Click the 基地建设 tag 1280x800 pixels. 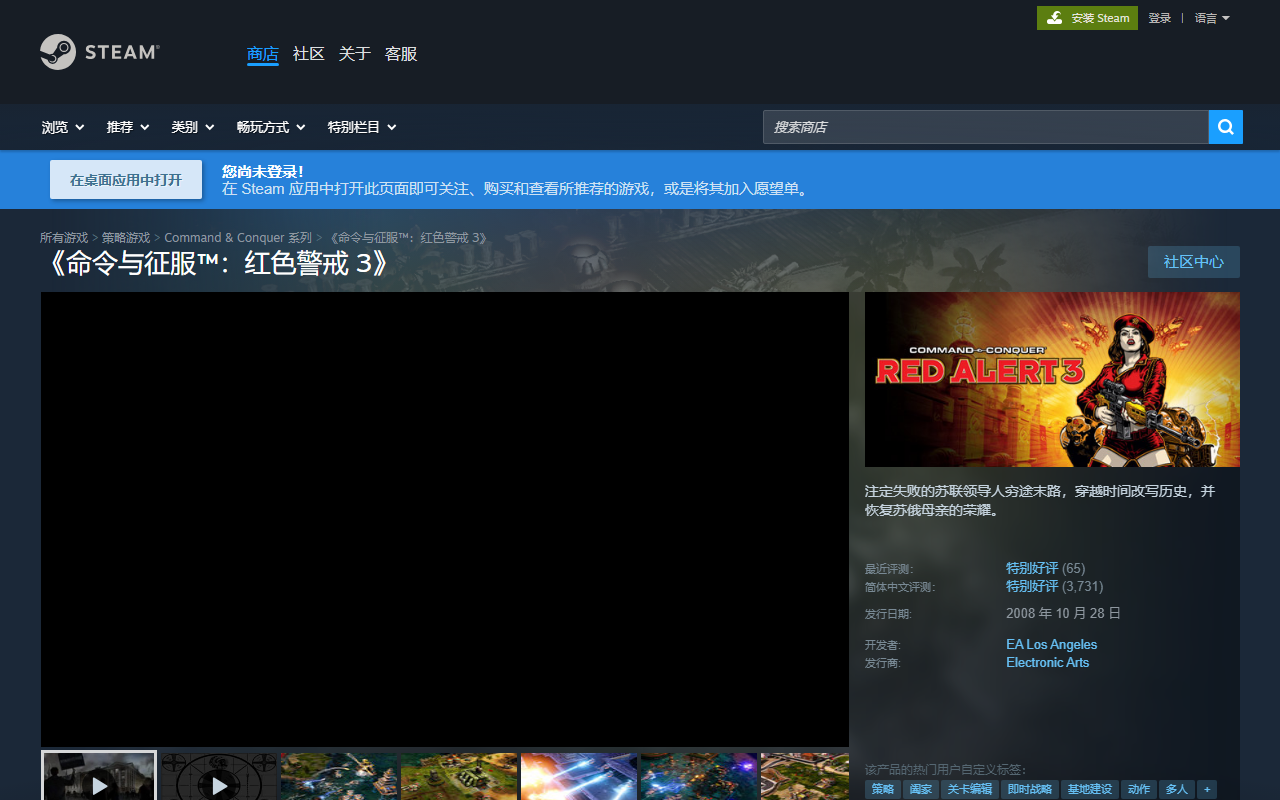(x=1090, y=789)
